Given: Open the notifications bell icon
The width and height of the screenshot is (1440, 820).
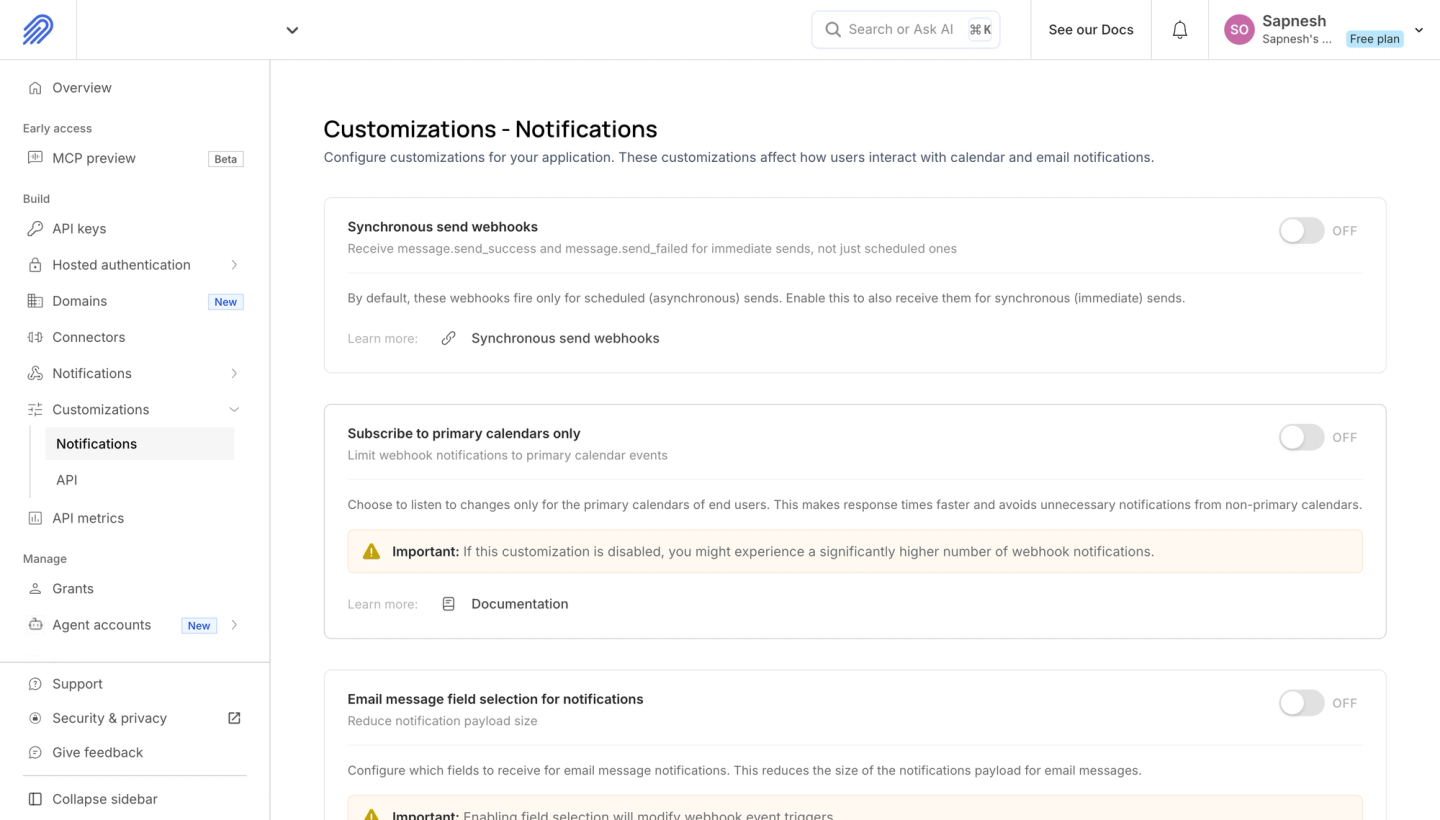Looking at the screenshot, I should (1180, 30).
